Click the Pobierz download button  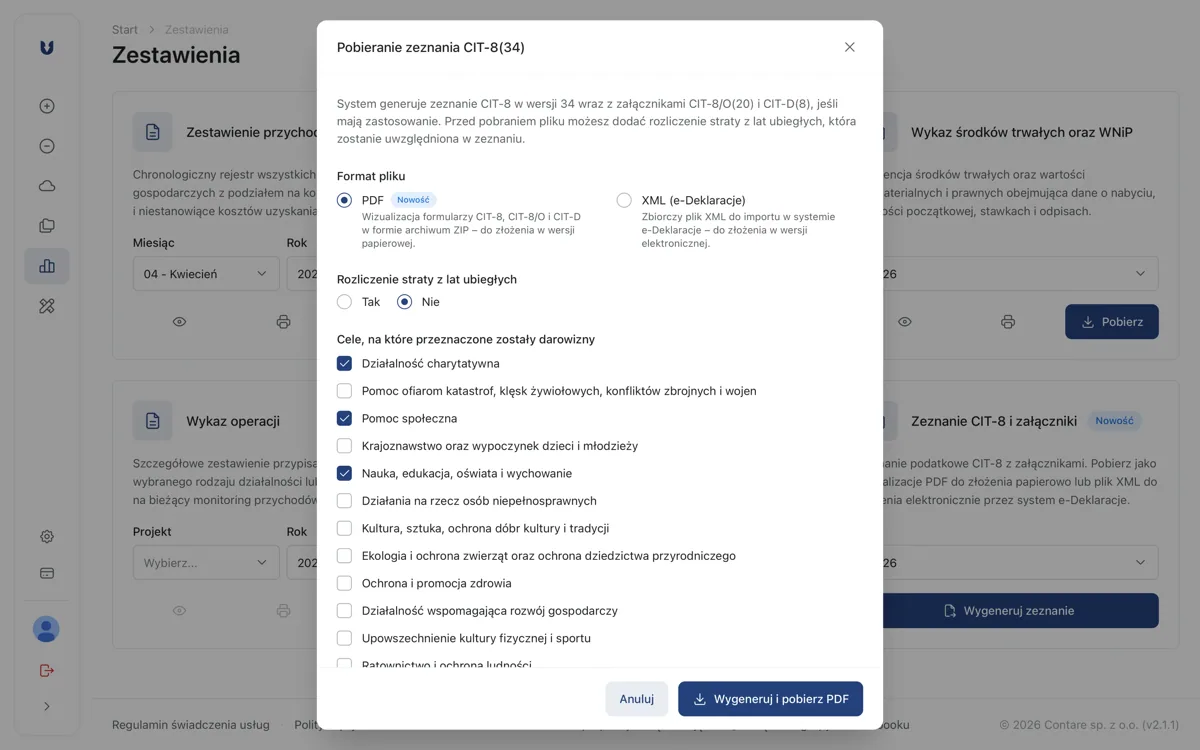(1111, 322)
